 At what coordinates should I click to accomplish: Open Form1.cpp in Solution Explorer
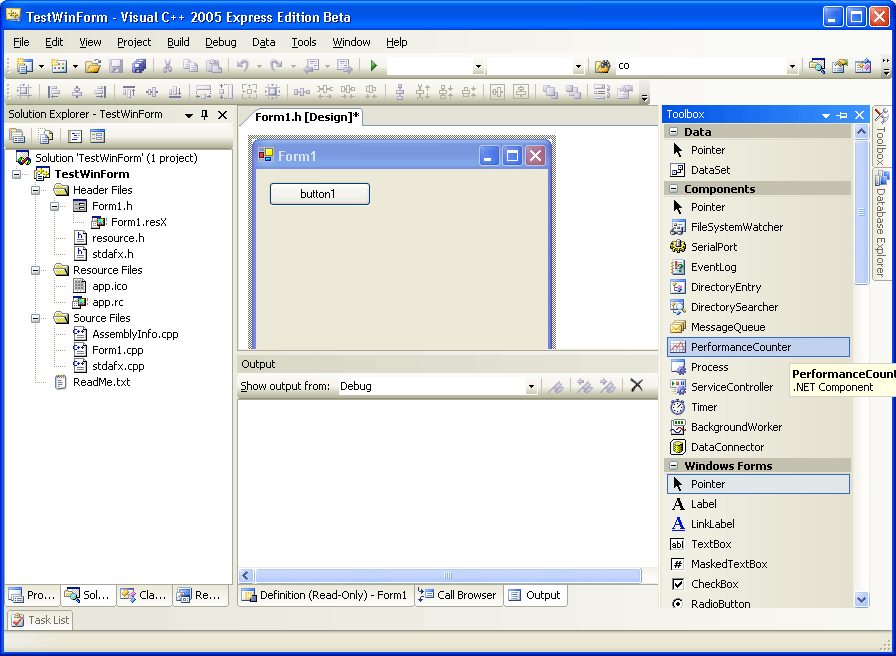[118, 350]
